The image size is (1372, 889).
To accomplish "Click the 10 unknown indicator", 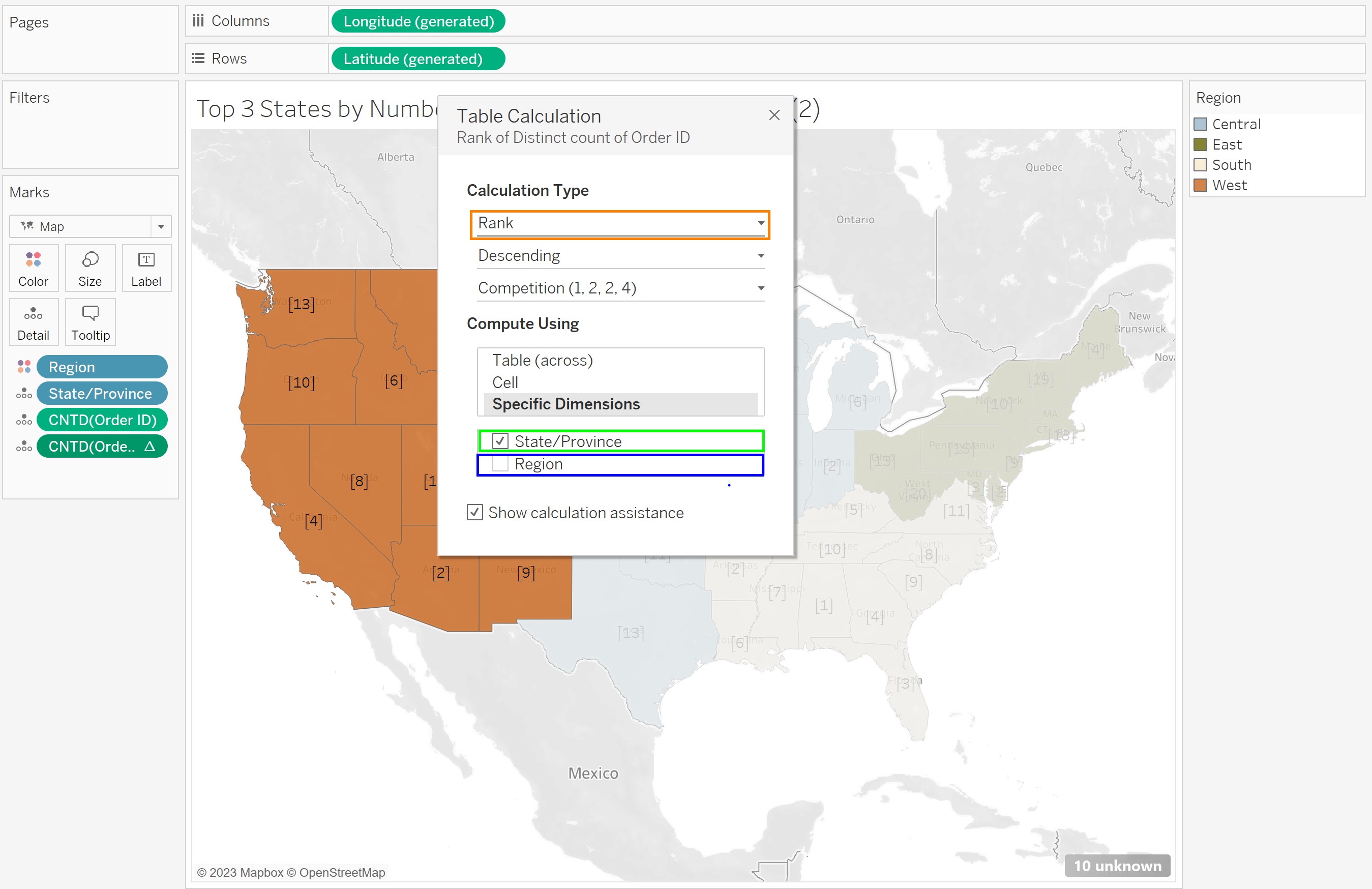I will click(1117, 866).
